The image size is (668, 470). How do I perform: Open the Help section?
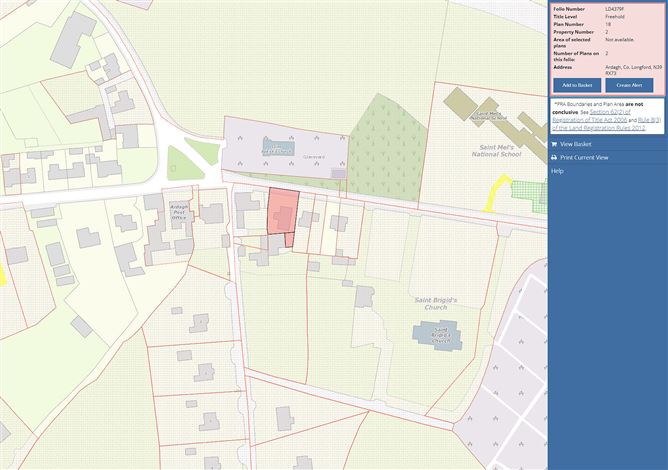(557, 171)
